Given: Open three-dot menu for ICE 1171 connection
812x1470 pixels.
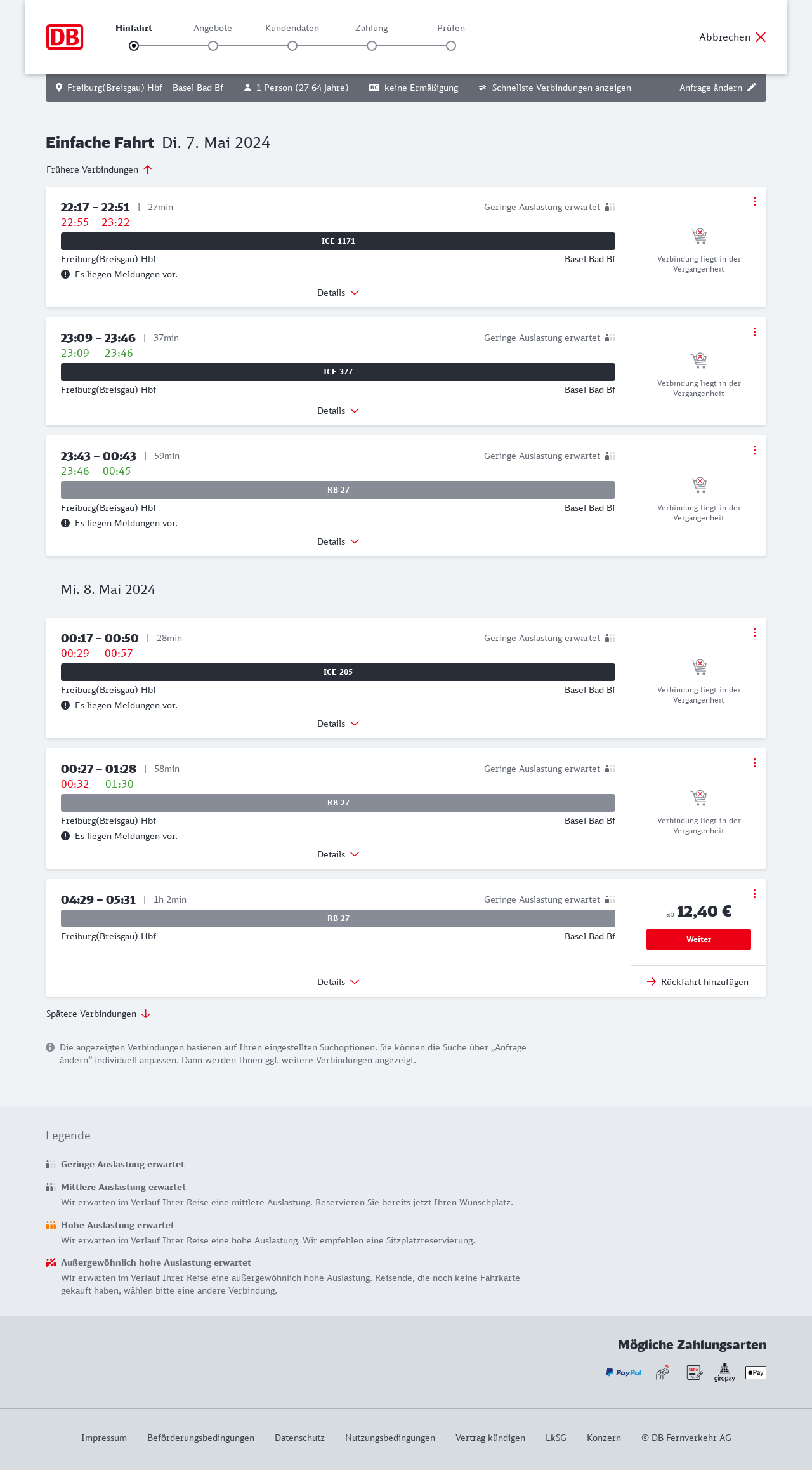Looking at the screenshot, I should 754,201.
